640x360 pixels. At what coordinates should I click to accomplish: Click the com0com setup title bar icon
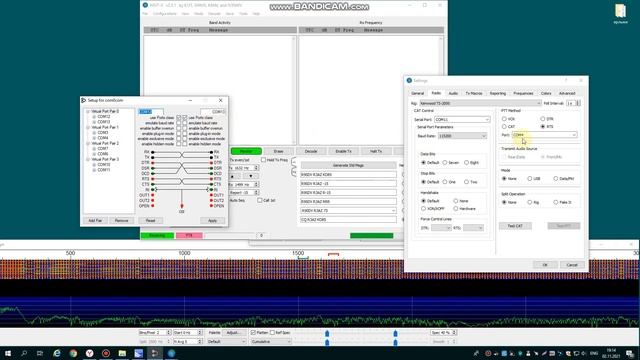(x=84, y=100)
